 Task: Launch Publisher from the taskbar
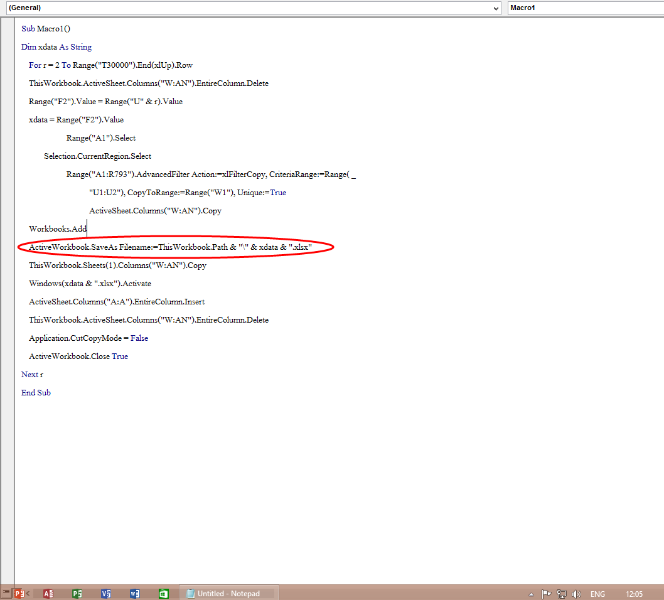tap(77, 593)
